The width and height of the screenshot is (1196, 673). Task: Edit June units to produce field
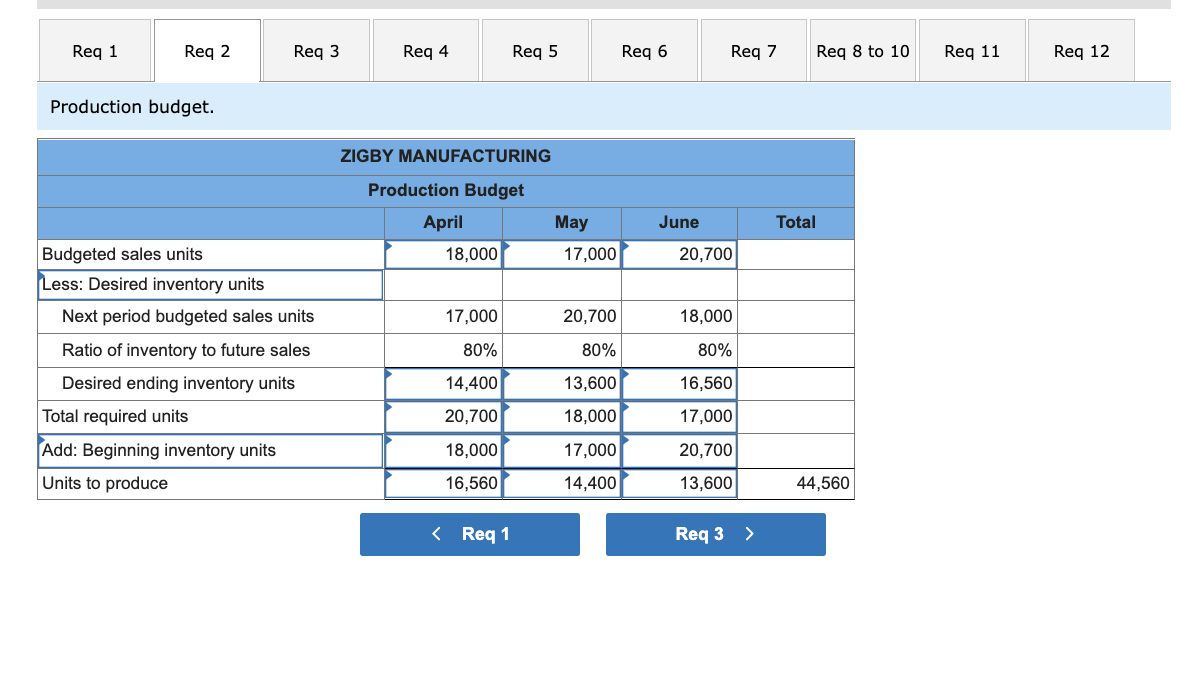click(680, 483)
